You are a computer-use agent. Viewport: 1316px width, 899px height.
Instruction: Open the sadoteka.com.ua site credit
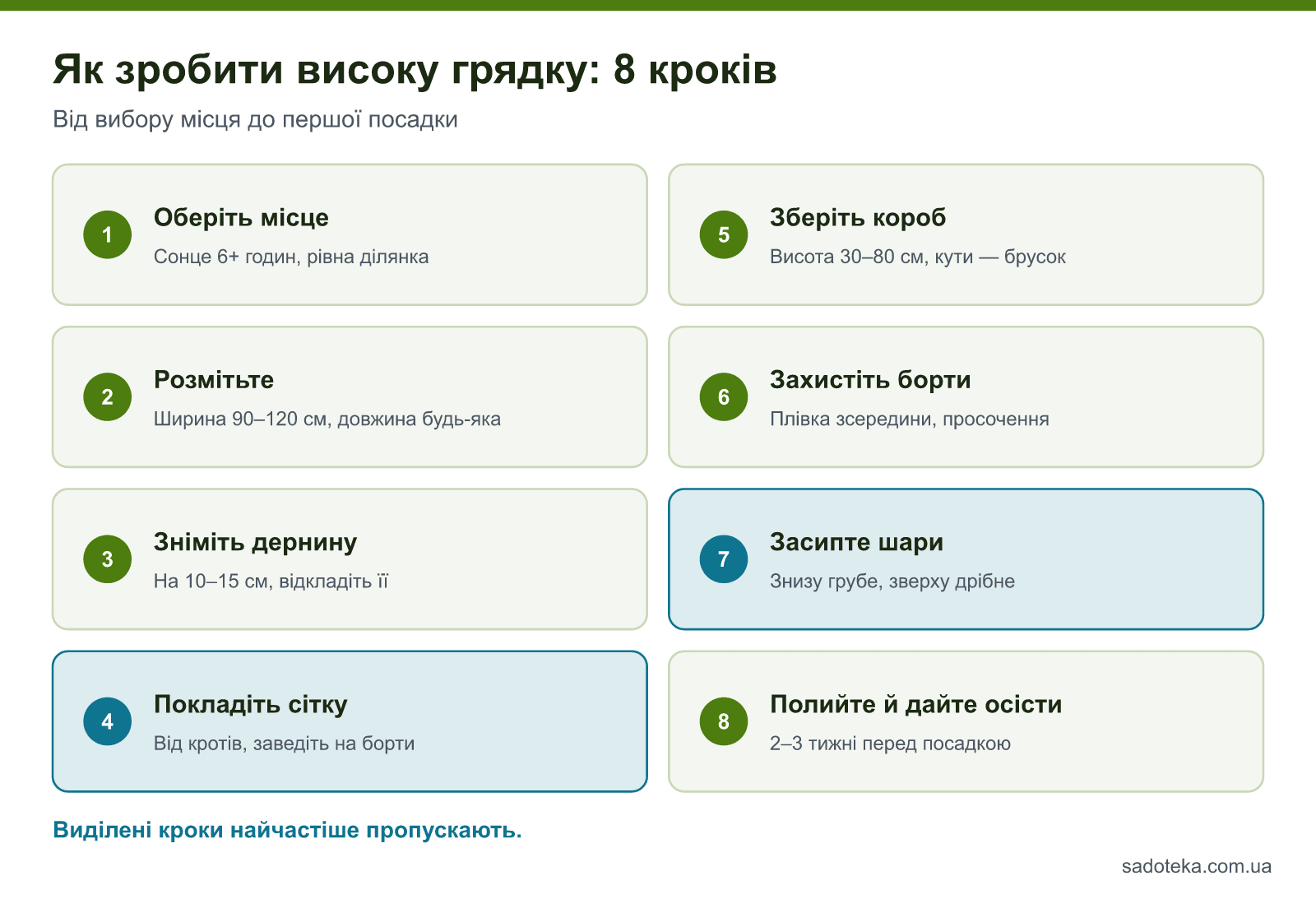tap(1196, 866)
